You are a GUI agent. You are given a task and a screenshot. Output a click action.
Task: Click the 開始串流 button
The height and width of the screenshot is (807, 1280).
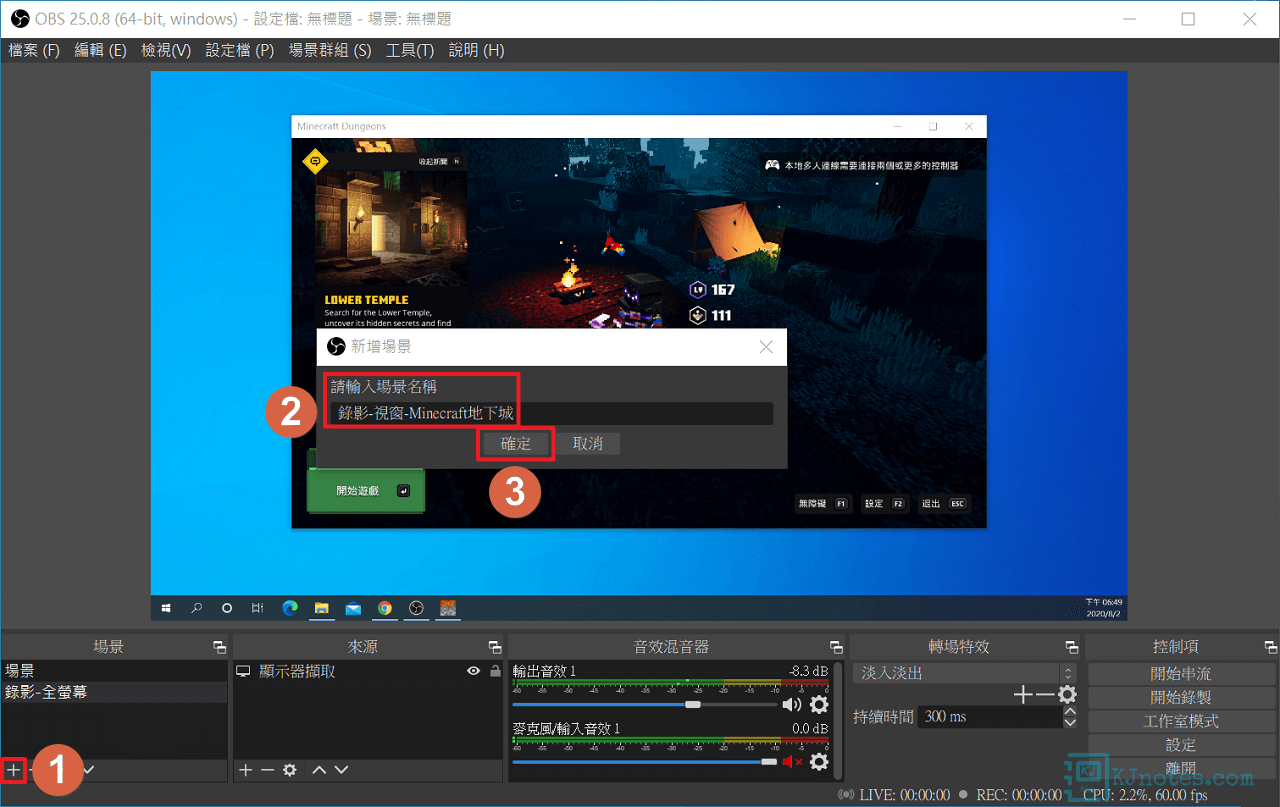[1180, 673]
